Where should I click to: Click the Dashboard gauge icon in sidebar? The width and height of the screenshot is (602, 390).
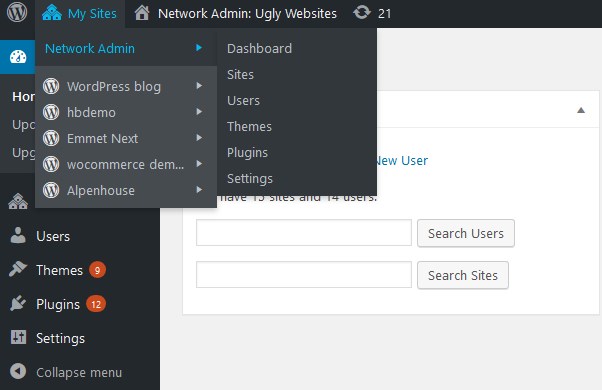[x=18, y=57]
